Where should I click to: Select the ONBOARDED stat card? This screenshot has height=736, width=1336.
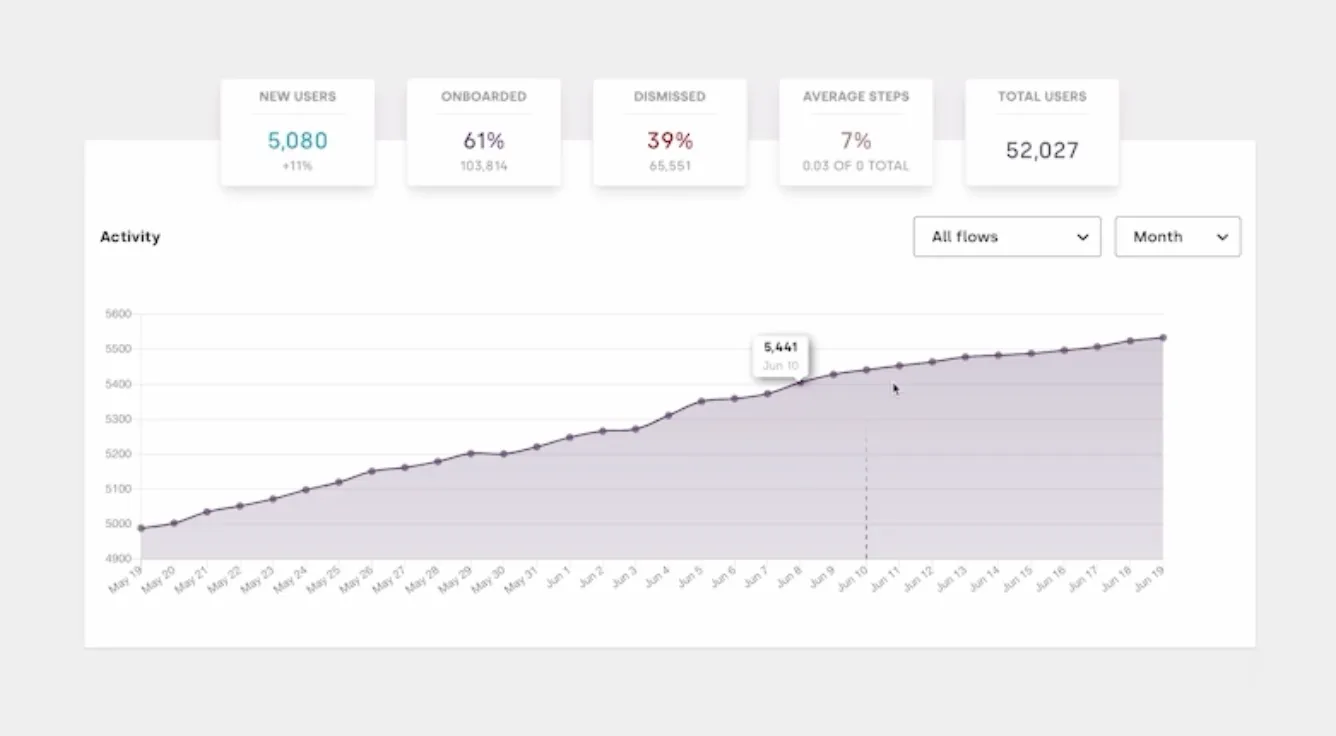click(x=484, y=131)
